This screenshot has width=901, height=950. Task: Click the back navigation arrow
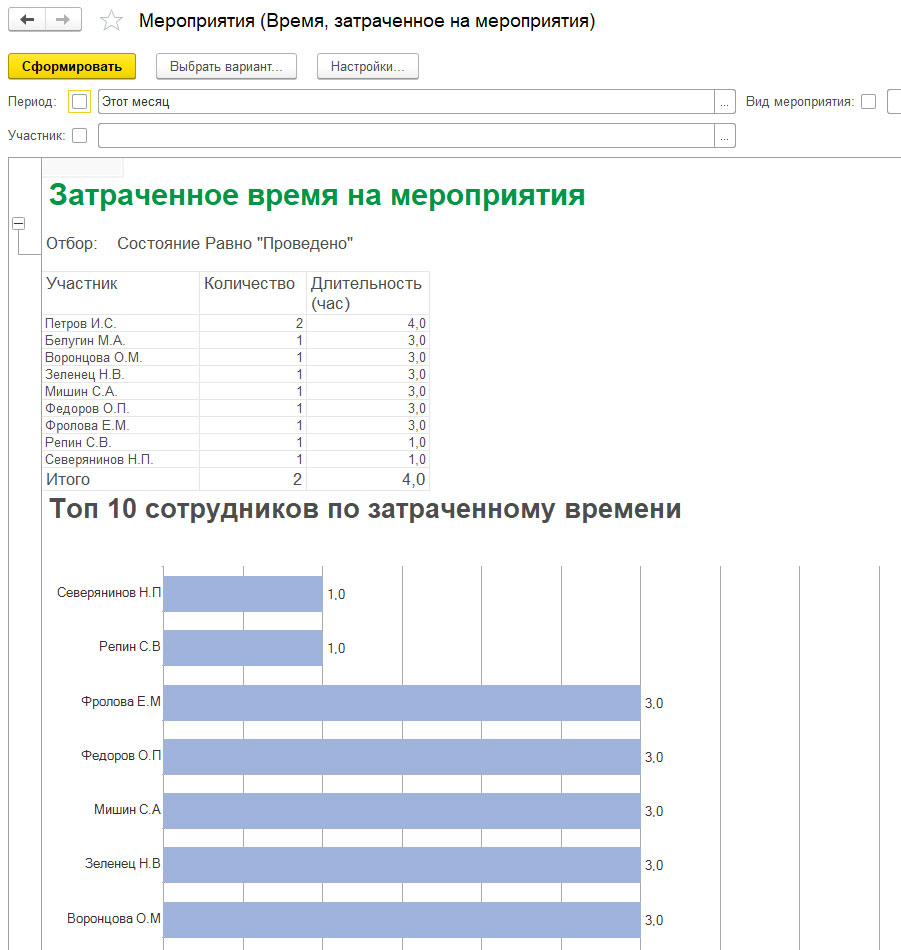(27, 20)
